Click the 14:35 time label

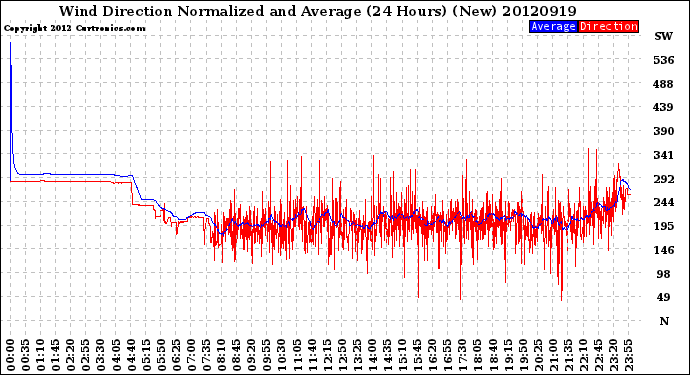click(387, 355)
